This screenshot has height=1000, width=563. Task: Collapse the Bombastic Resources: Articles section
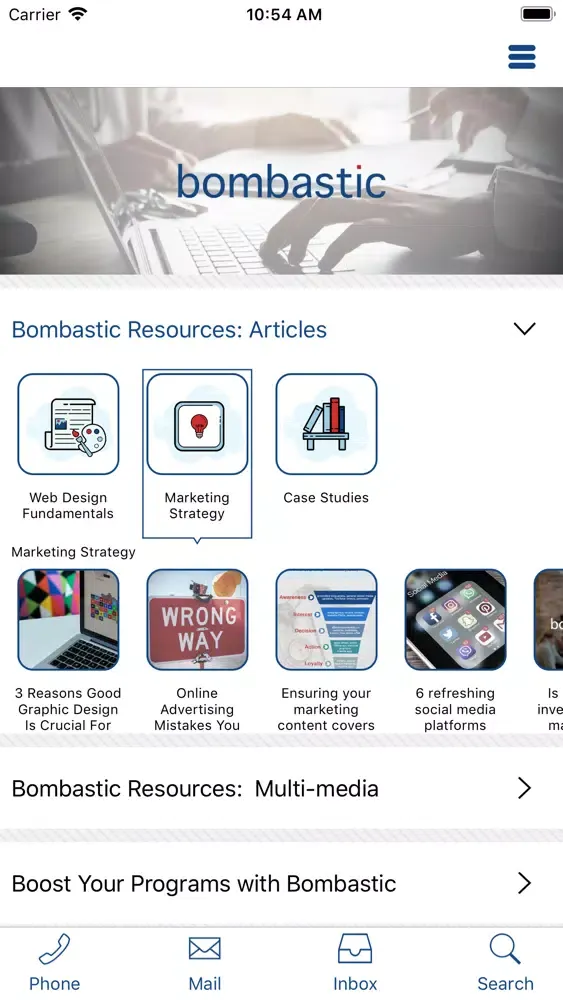(x=524, y=328)
